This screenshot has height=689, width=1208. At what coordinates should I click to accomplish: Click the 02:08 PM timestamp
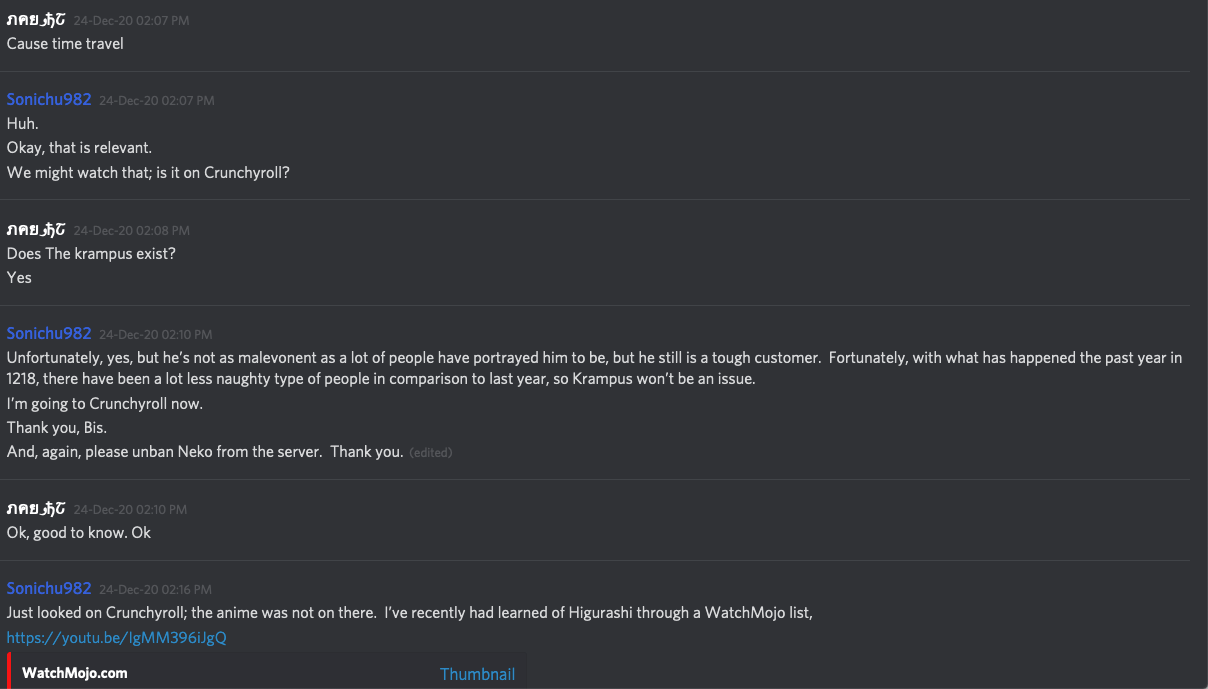pyautogui.click(x=130, y=230)
